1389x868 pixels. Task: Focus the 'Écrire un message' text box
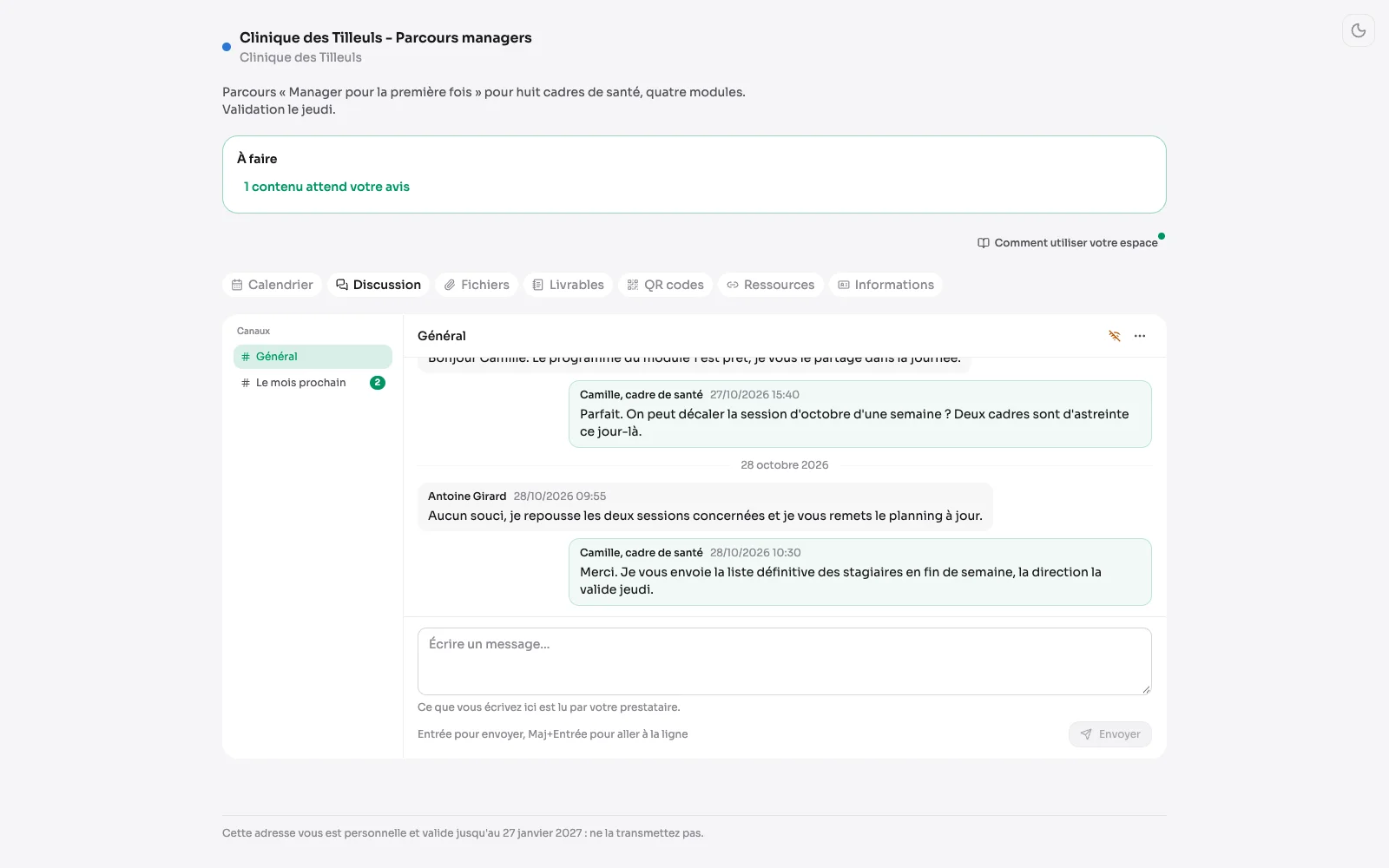pos(785,661)
